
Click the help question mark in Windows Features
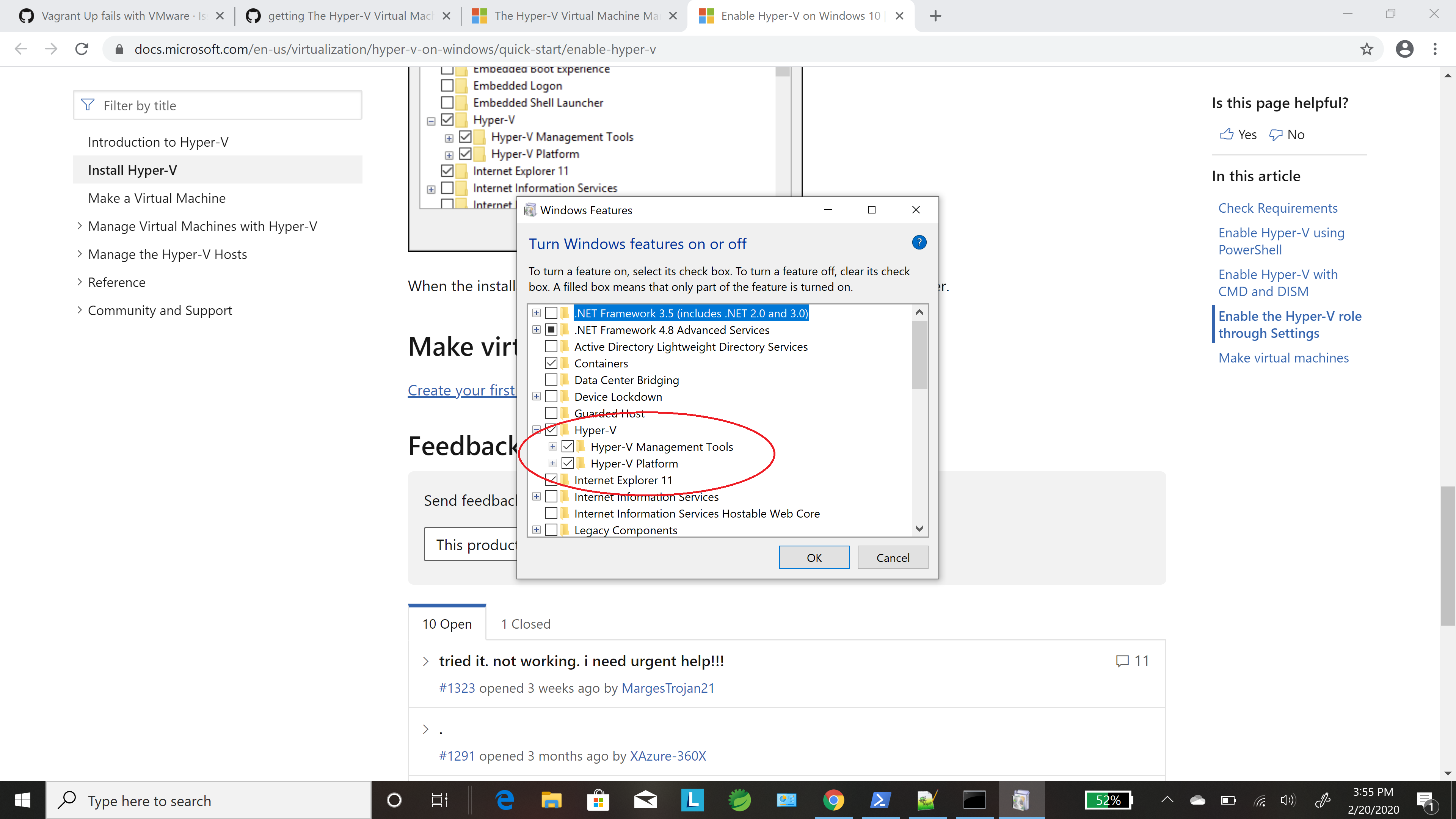[919, 243]
